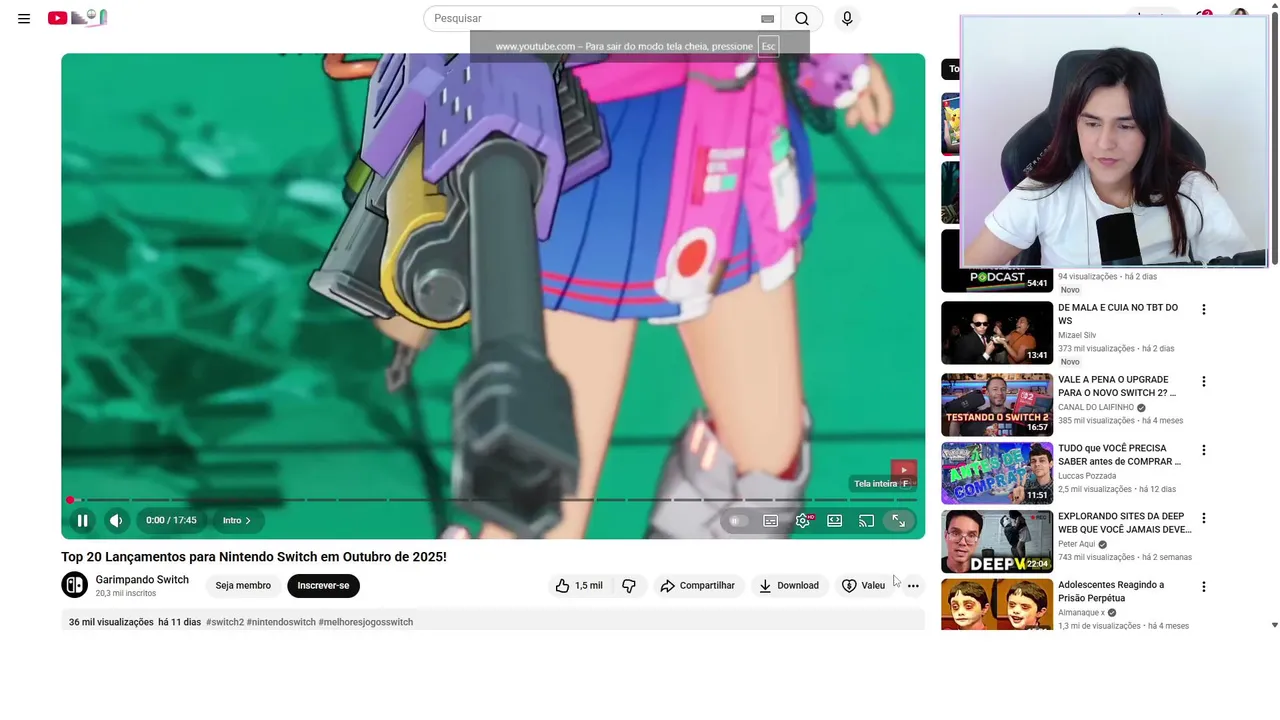Open CANAL DO LAIFINHO channel
Image resolution: width=1280 pixels, height=720 pixels.
click(1096, 408)
